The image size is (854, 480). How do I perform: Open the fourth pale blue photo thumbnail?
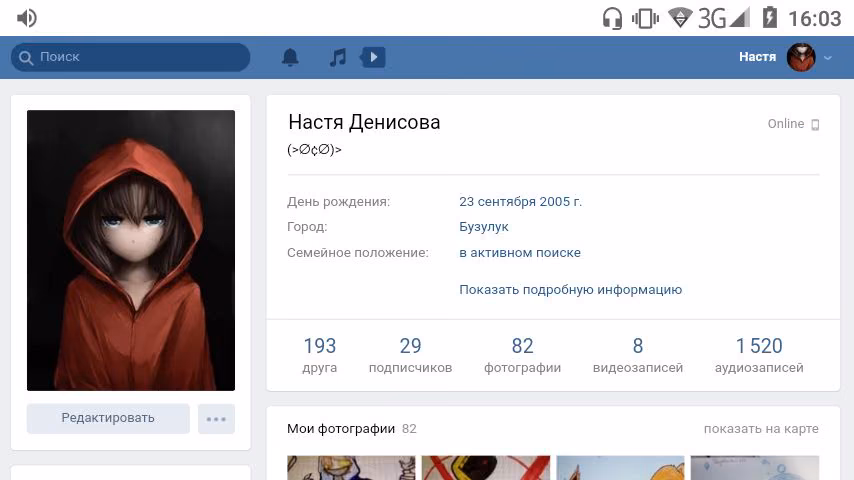[755, 468]
